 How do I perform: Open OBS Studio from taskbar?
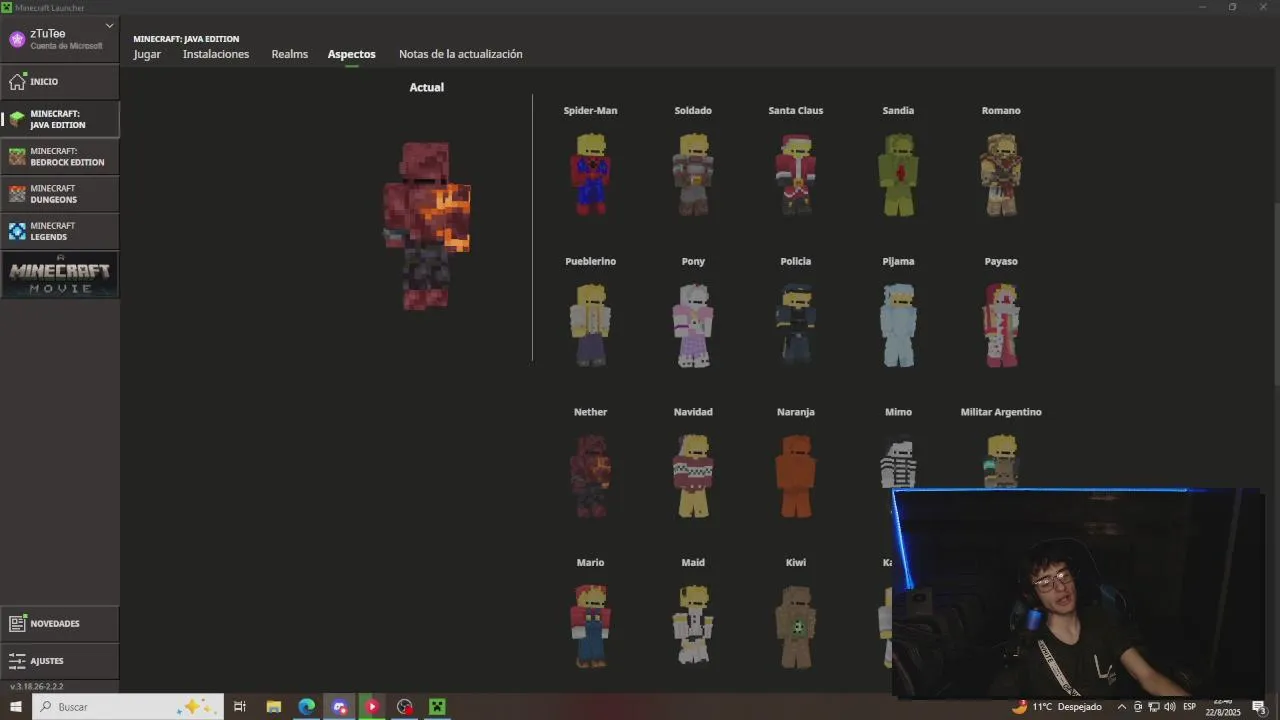coord(404,707)
